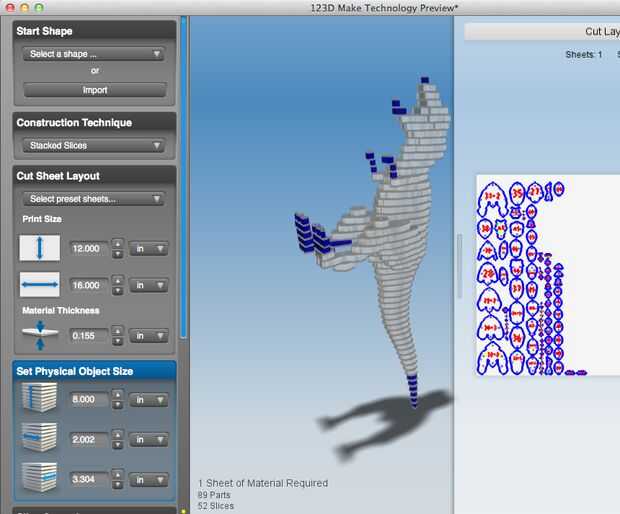The image size is (620, 514).
Task: Click the object height icon beside 8.000
Action: pyautogui.click(x=40, y=398)
